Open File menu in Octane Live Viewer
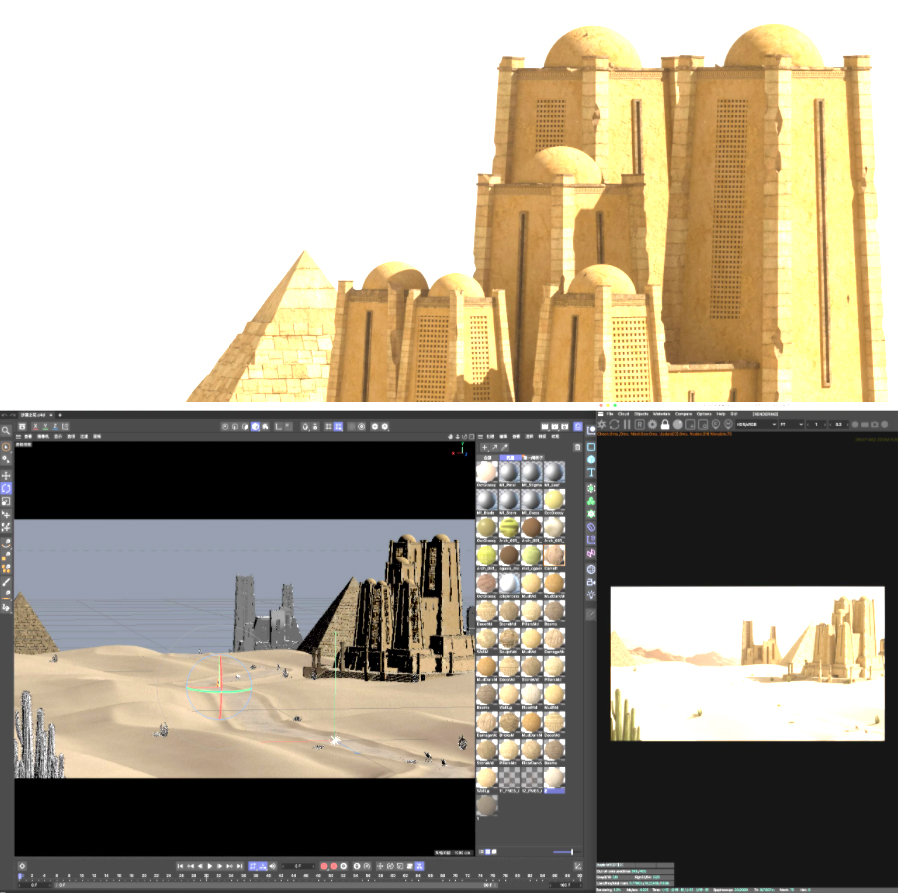This screenshot has height=893, width=898. tap(610, 414)
